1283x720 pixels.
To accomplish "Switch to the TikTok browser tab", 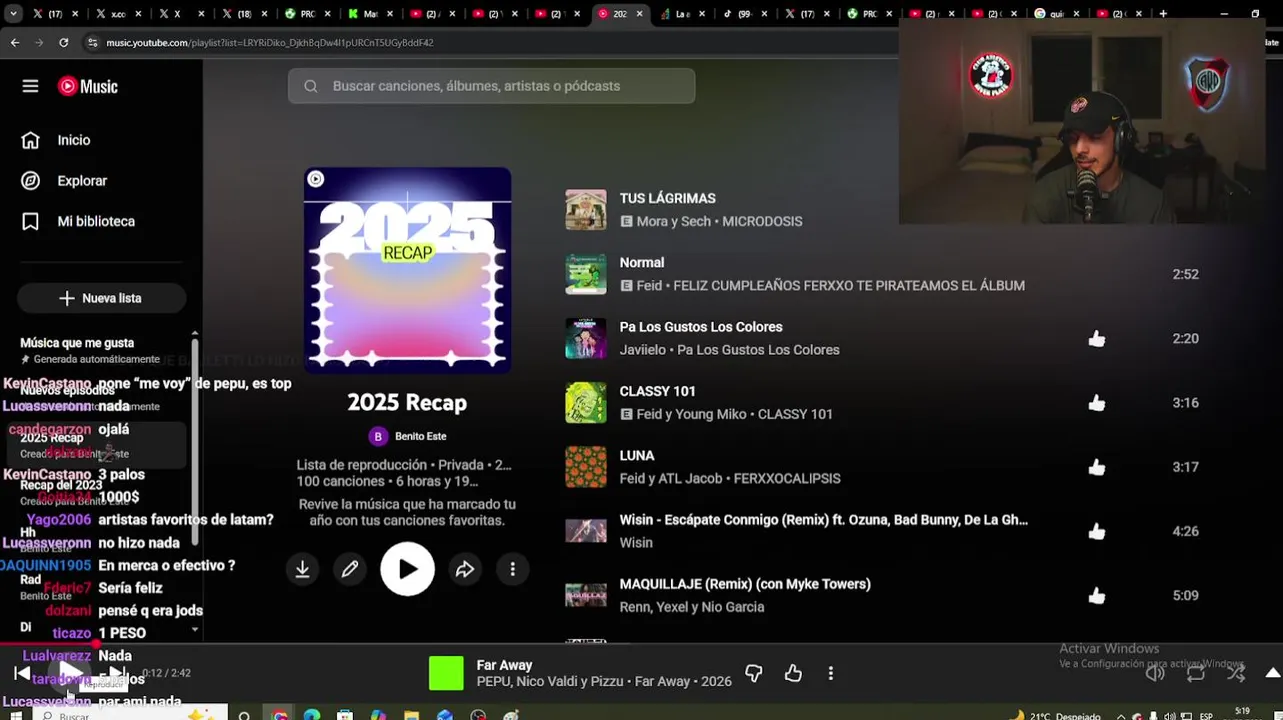I will click(x=745, y=14).
